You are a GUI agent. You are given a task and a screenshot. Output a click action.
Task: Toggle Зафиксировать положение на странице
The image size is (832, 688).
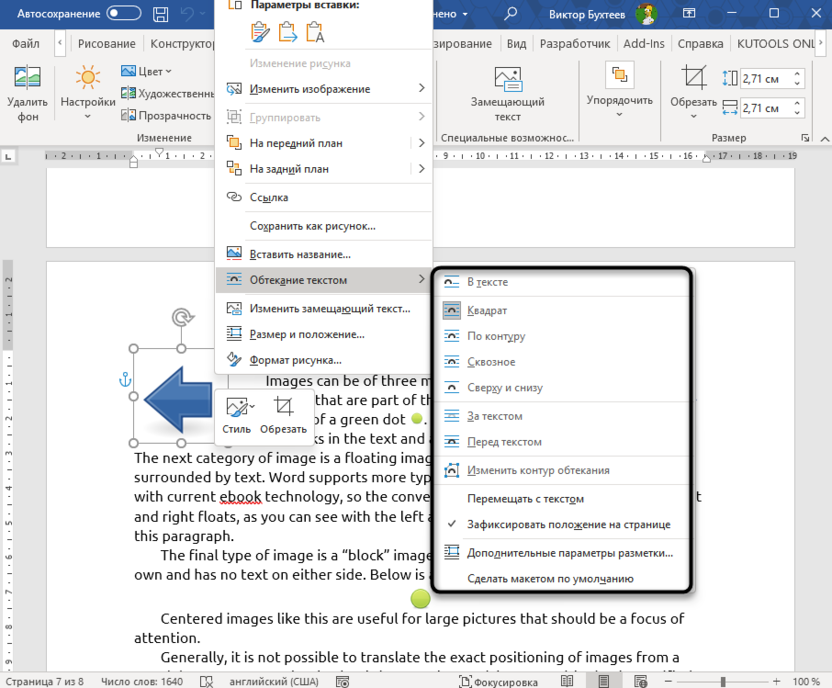pos(562,525)
